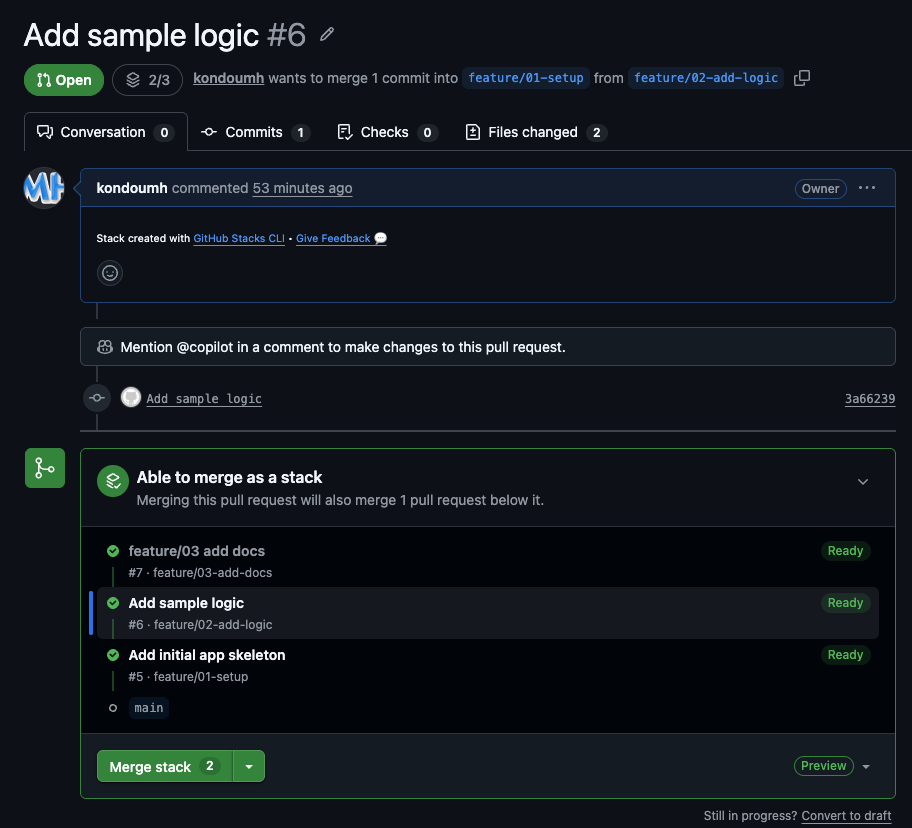
Task: Click the commit author avatar
Action: tap(131, 397)
